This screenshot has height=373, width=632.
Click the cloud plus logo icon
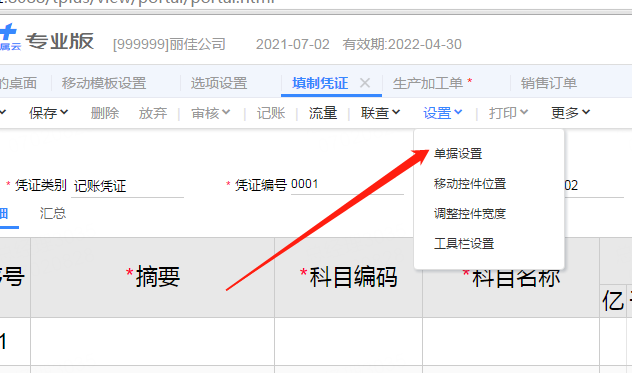tap(9, 37)
